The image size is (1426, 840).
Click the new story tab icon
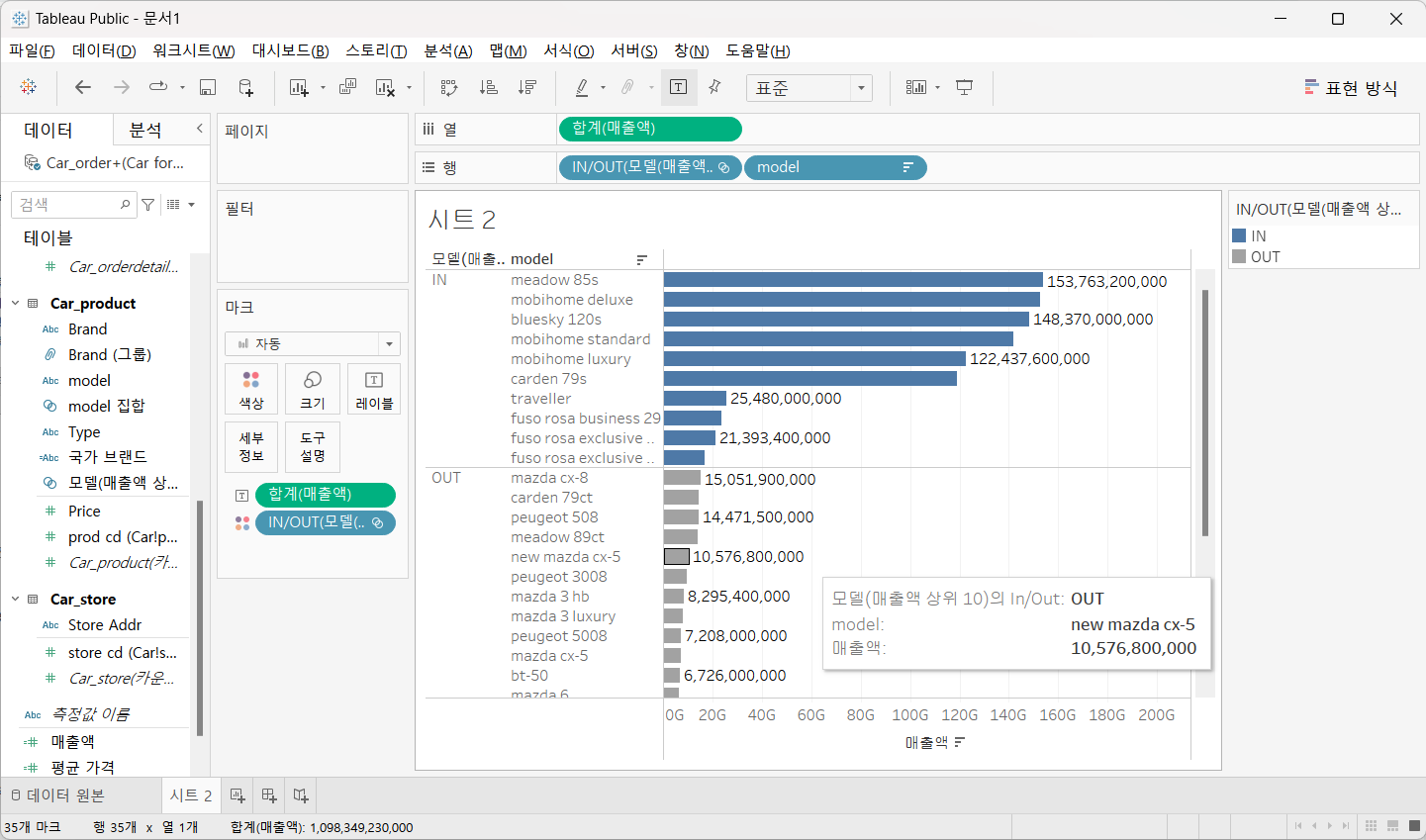pyautogui.click(x=301, y=795)
